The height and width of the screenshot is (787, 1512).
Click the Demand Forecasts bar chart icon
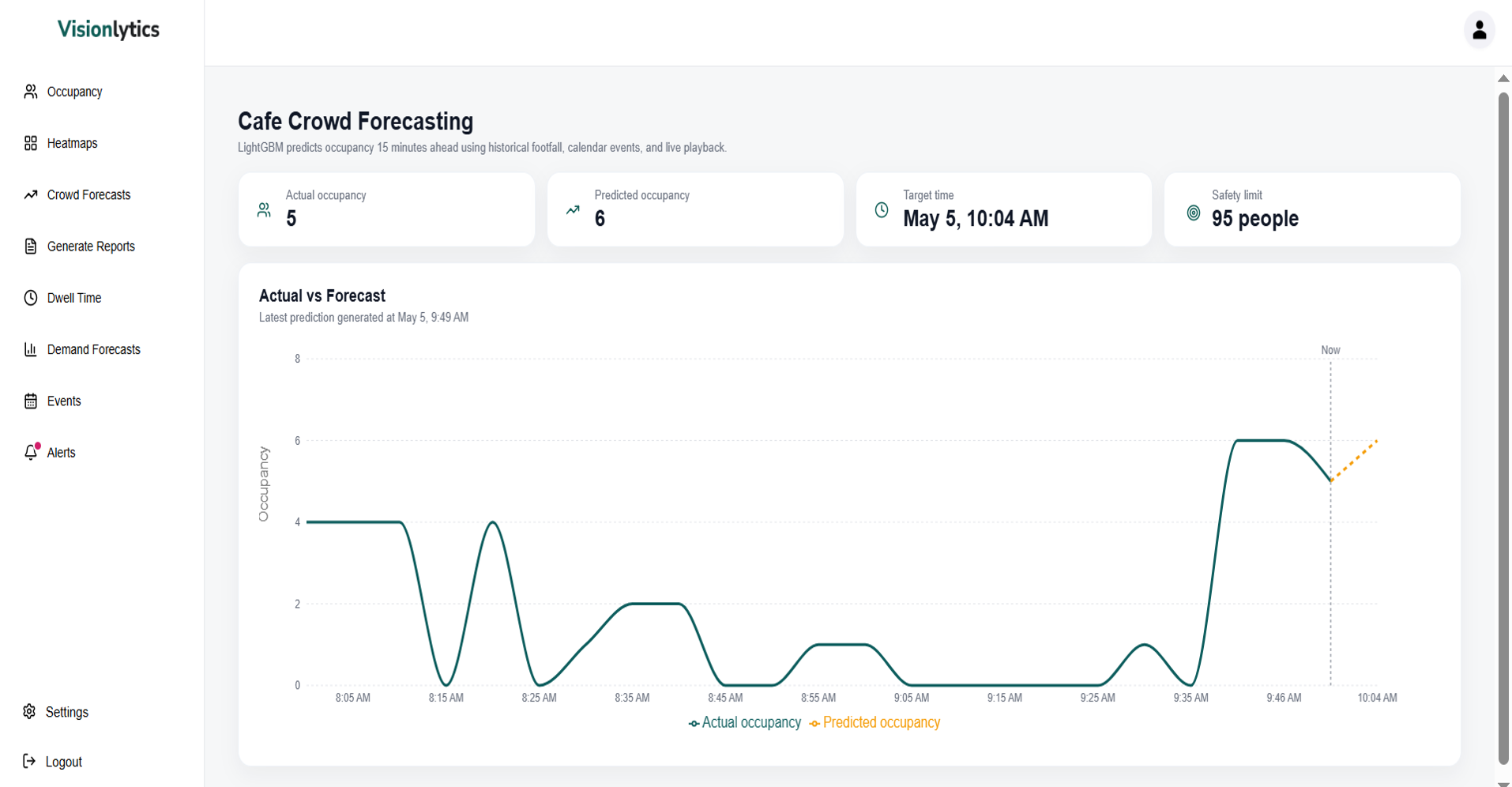click(x=31, y=349)
